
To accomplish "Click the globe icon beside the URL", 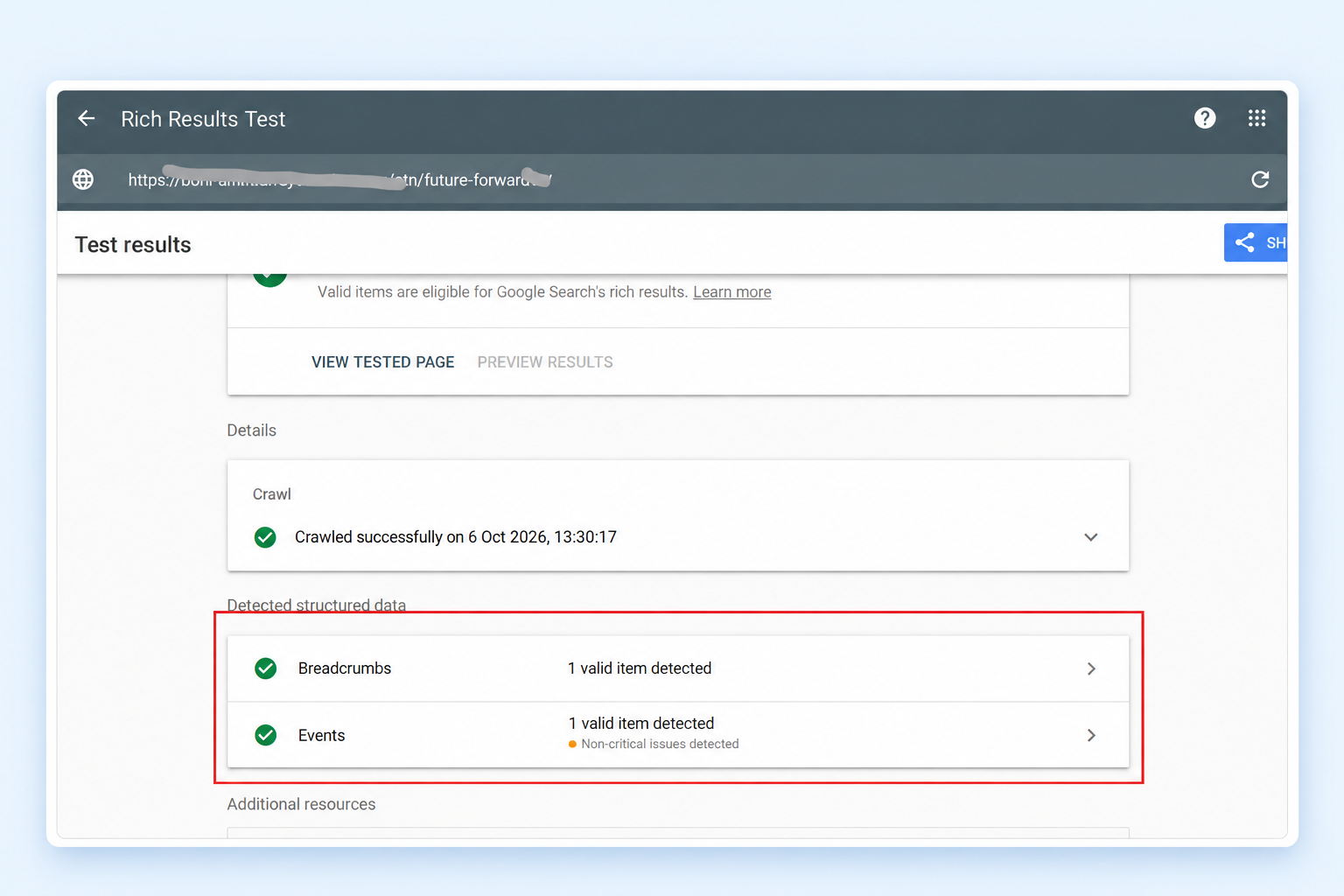I will tap(83, 179).
